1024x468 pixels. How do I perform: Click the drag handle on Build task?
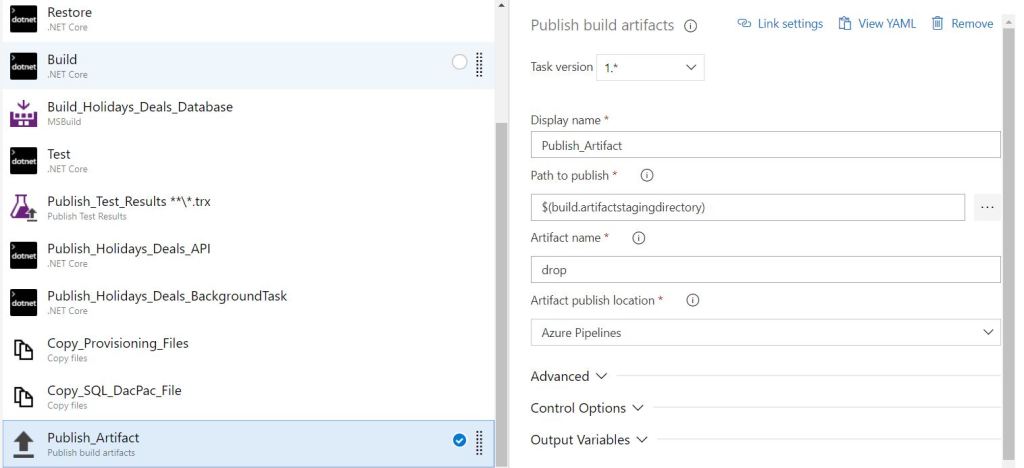coord(479,64)
